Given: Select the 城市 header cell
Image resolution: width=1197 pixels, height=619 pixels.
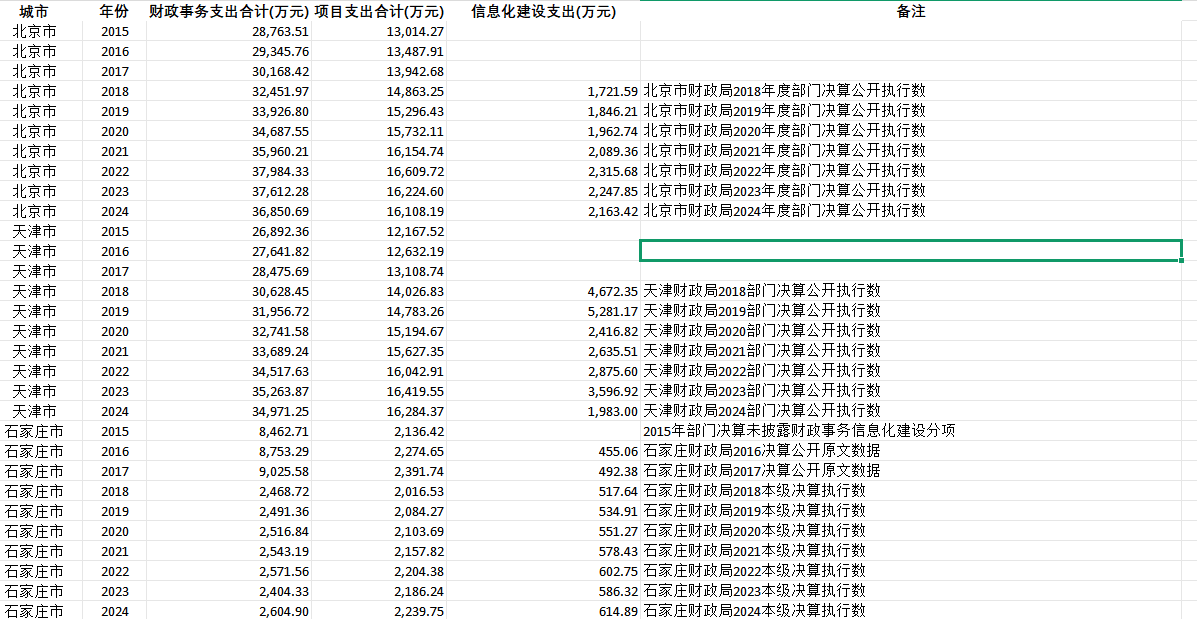Looking at the screenshot, I should pos(34,11).
